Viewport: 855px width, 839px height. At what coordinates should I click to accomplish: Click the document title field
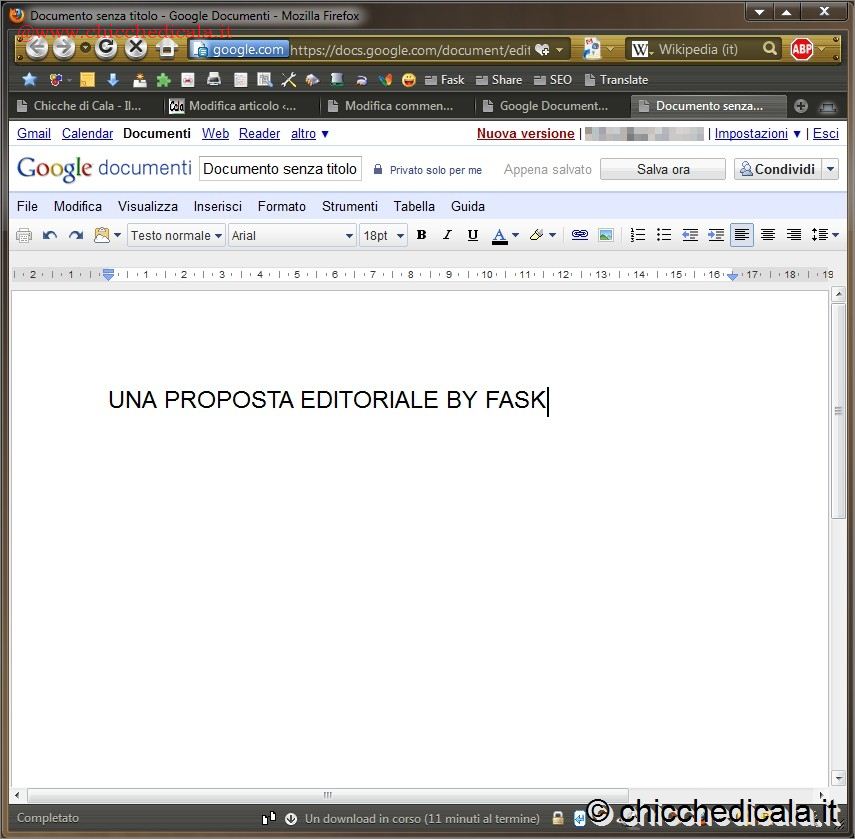280,169
